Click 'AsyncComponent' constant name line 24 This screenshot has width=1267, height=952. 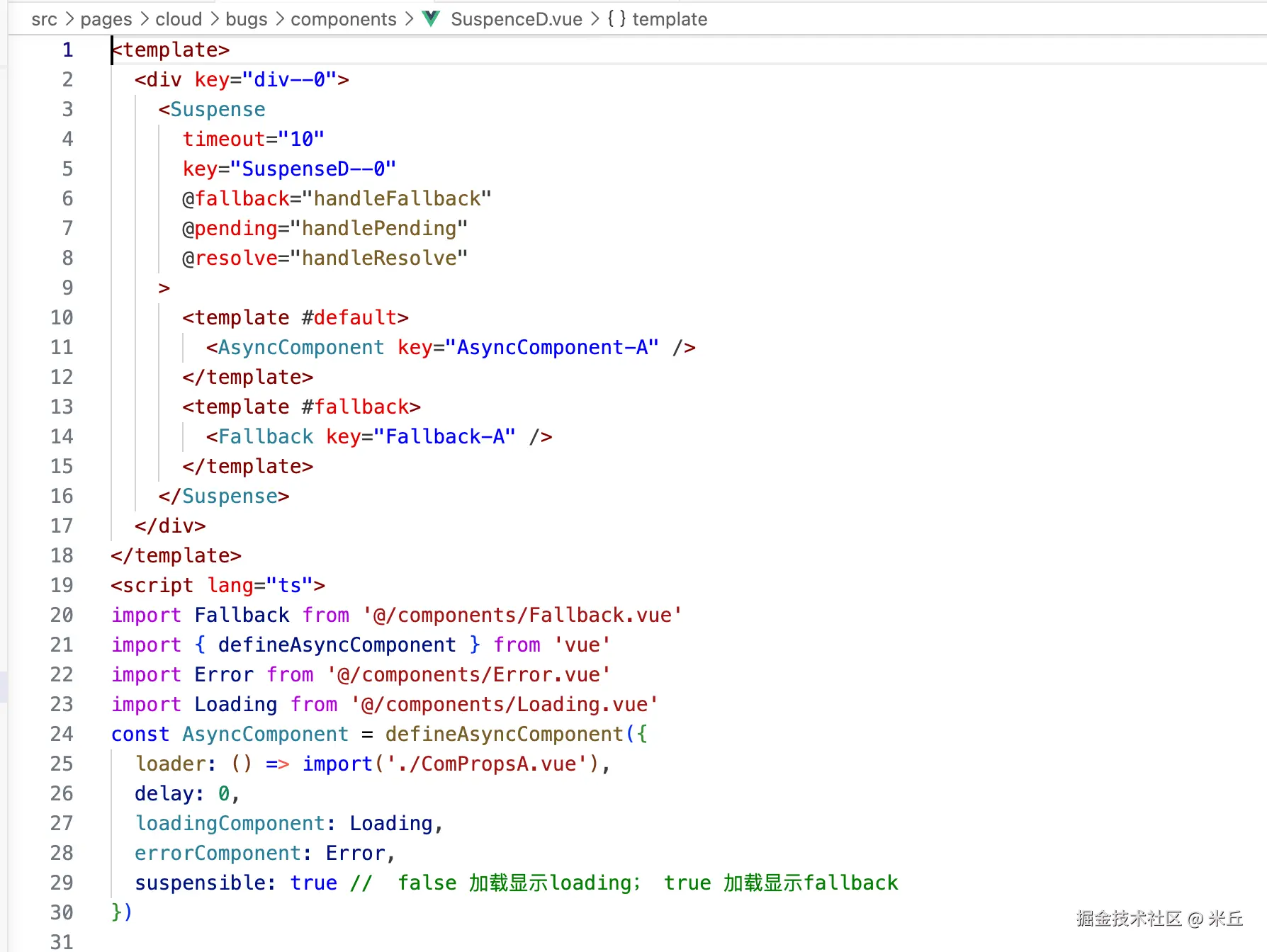click(266, 734)
